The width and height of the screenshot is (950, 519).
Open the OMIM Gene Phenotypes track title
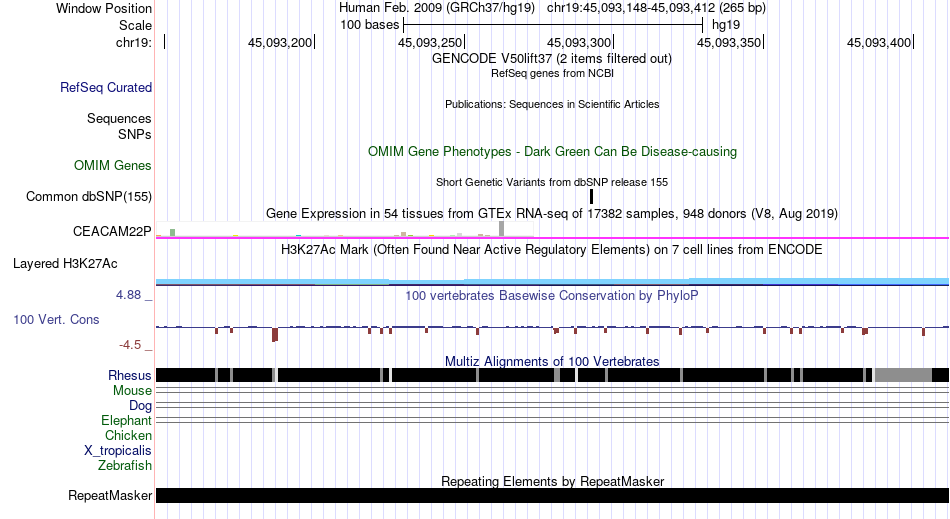552,151
